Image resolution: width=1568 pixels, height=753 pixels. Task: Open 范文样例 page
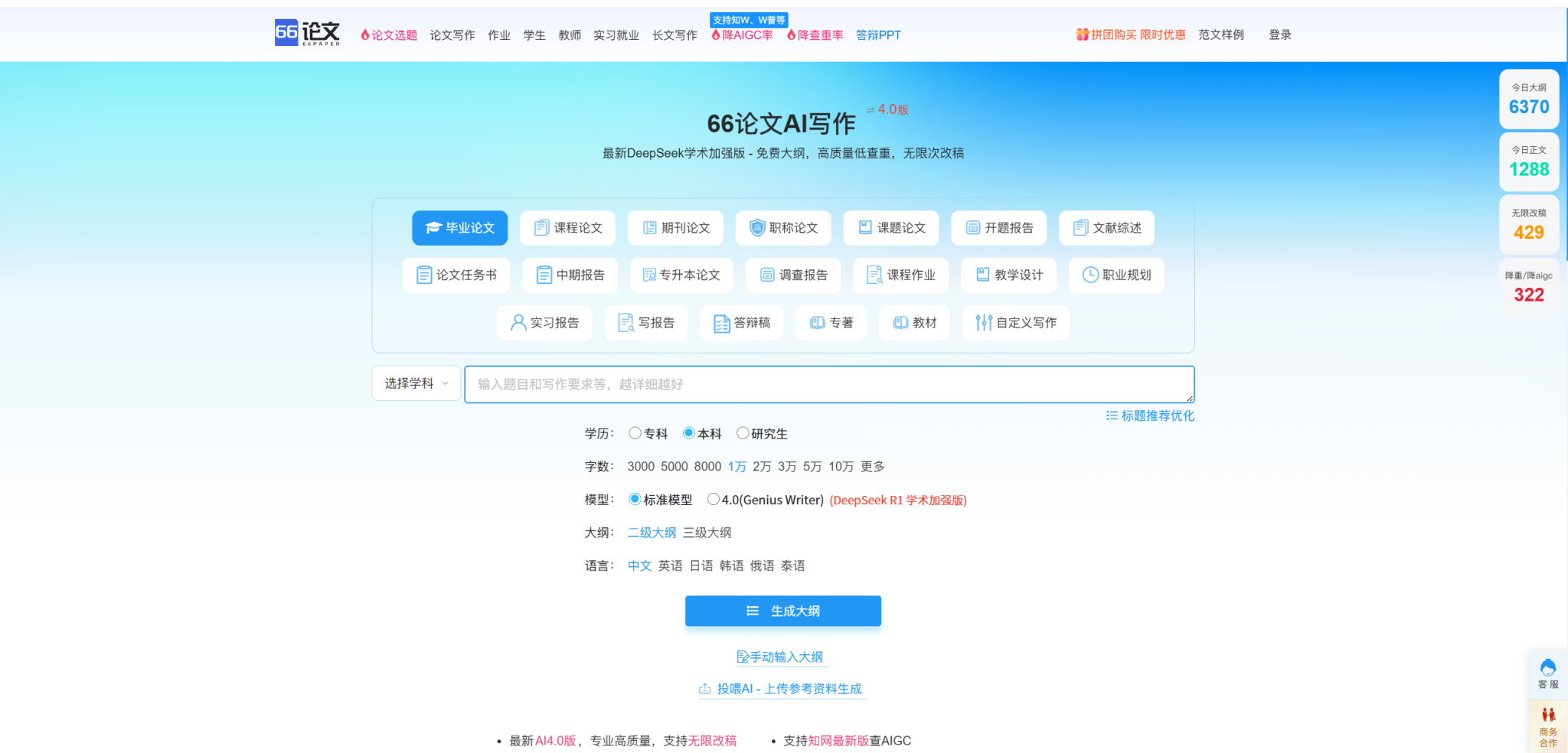click(1221, 34)
